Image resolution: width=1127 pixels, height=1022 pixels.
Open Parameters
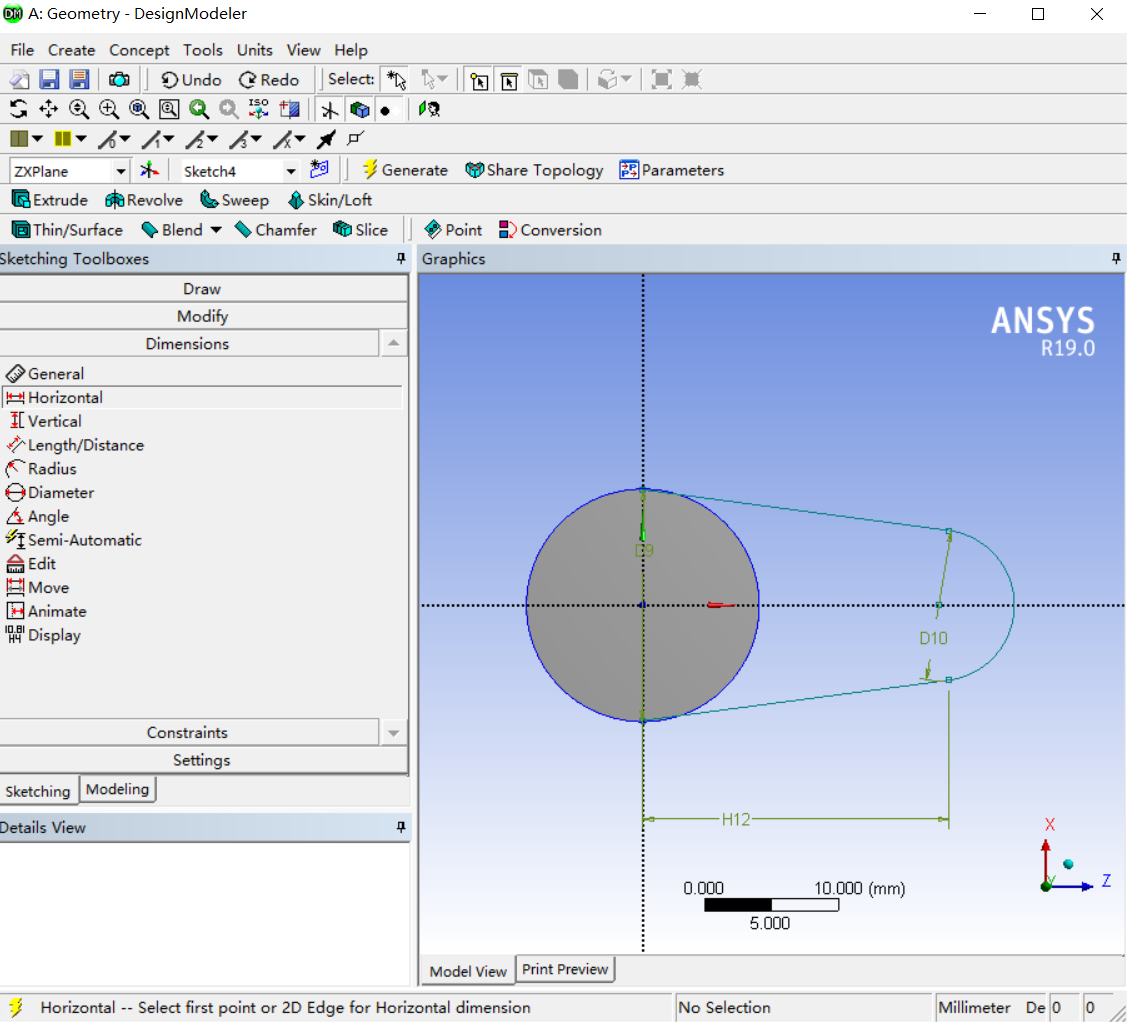coord(671,170)
